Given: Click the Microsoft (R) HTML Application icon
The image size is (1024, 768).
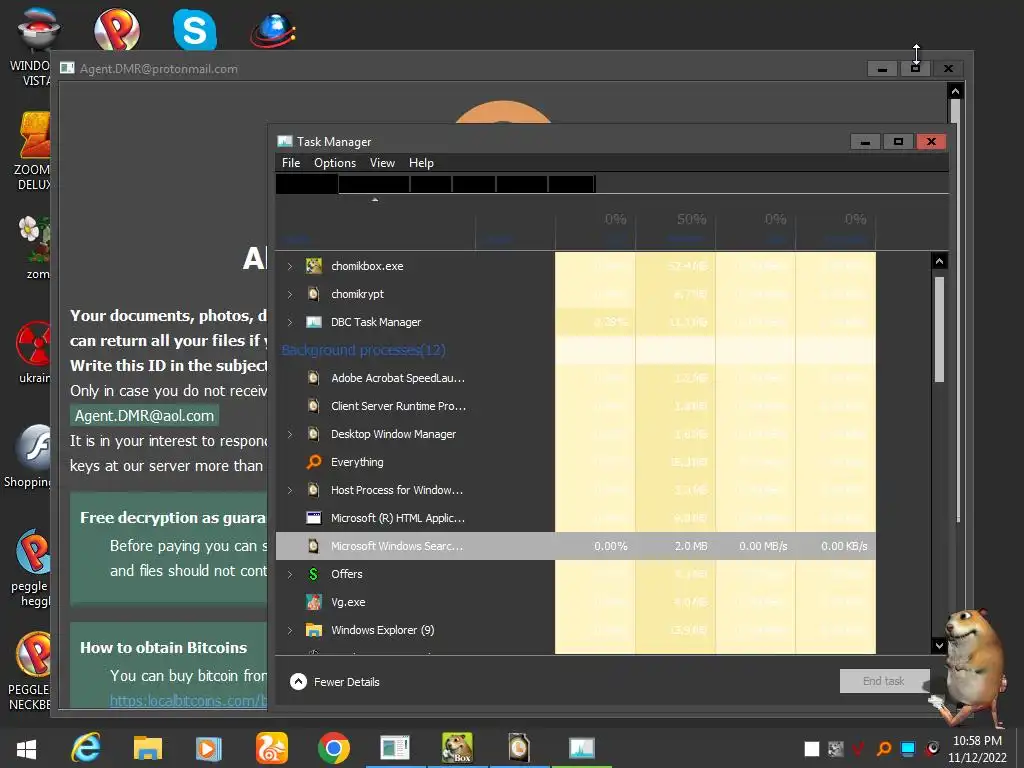Looking at the screenshot, I should [x=313, y=518].
